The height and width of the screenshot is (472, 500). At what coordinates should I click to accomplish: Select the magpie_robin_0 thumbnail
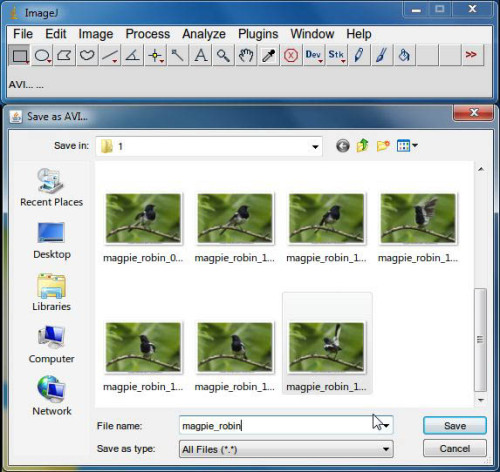point(143,228)
